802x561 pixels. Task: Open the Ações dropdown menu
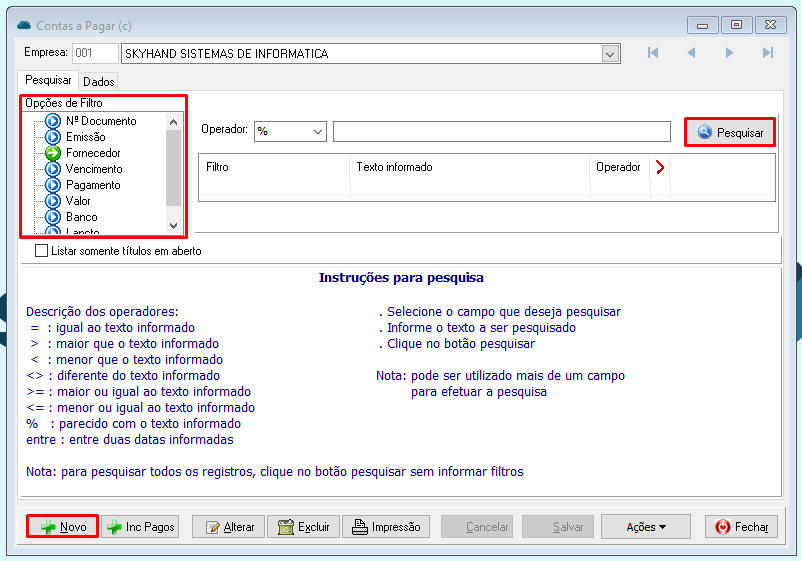pyautogui.click(x=646, y=527)
